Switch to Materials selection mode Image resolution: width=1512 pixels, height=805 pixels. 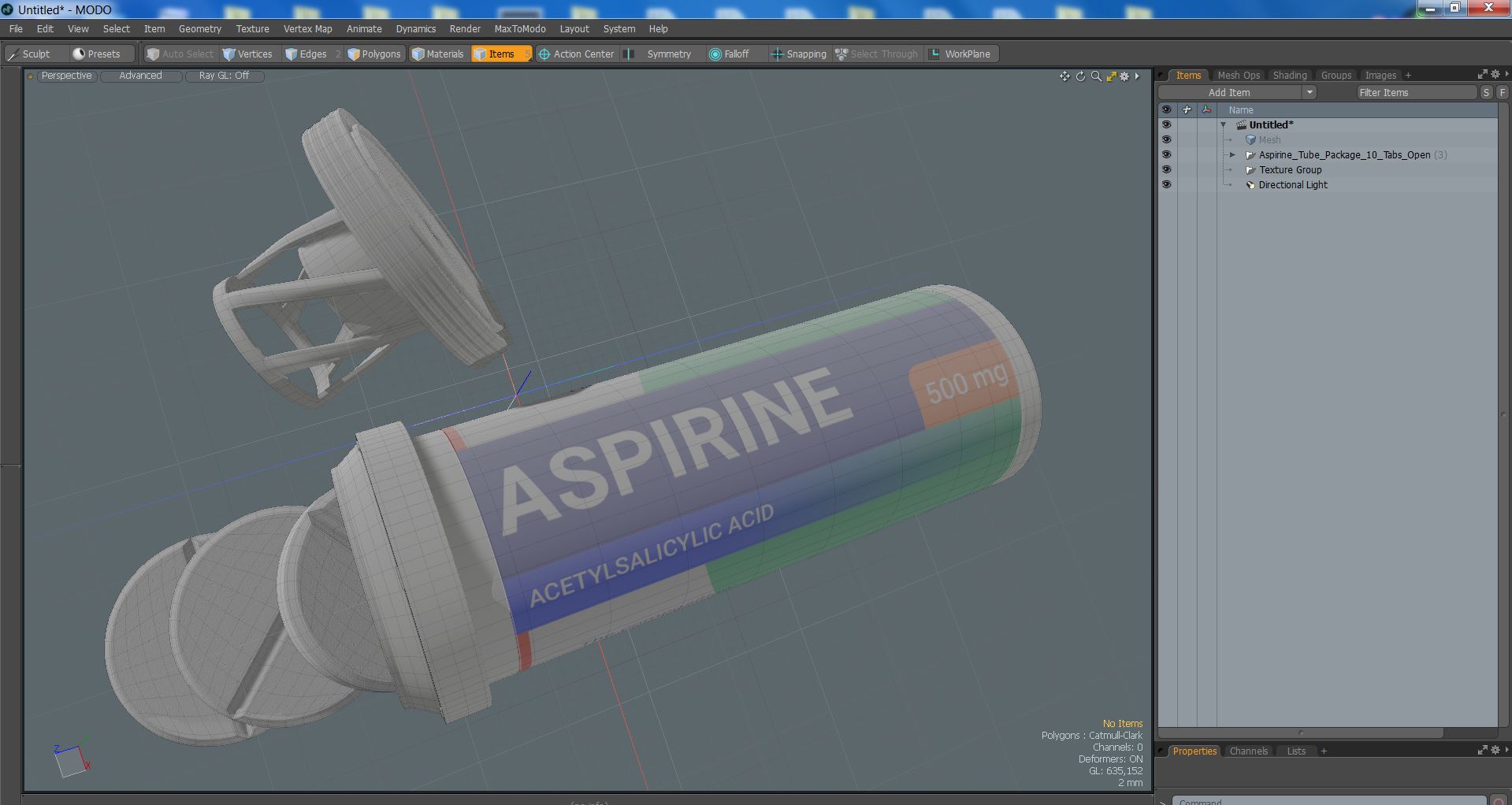(438, 54)
